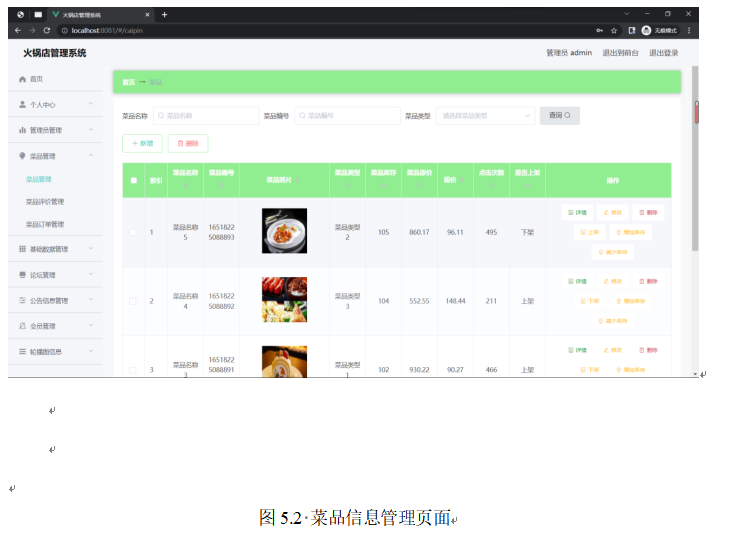Screen dimensions: 736x545
Task: Bookmark this page using the star icon
Action: coord(613,31)
